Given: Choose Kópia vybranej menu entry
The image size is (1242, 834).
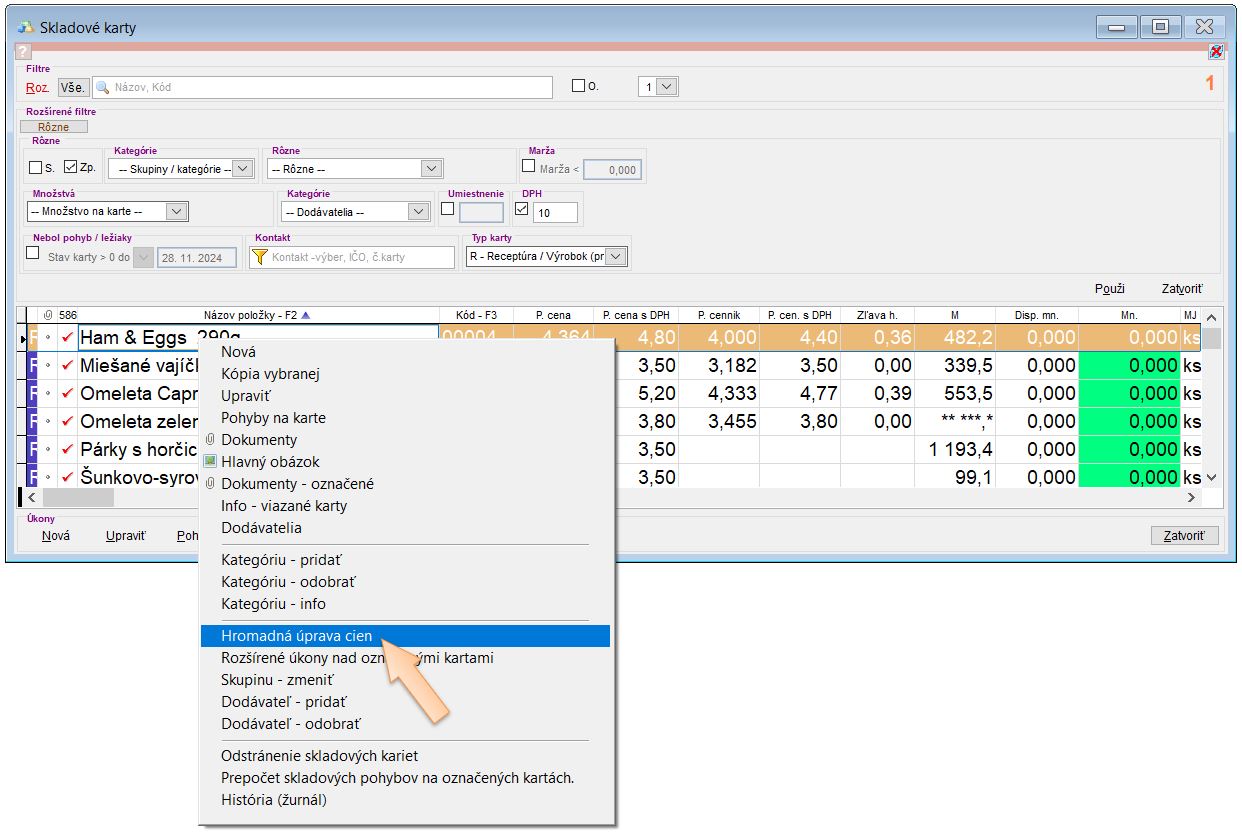Looking at the screenshot, I should (x=270, y=374).
